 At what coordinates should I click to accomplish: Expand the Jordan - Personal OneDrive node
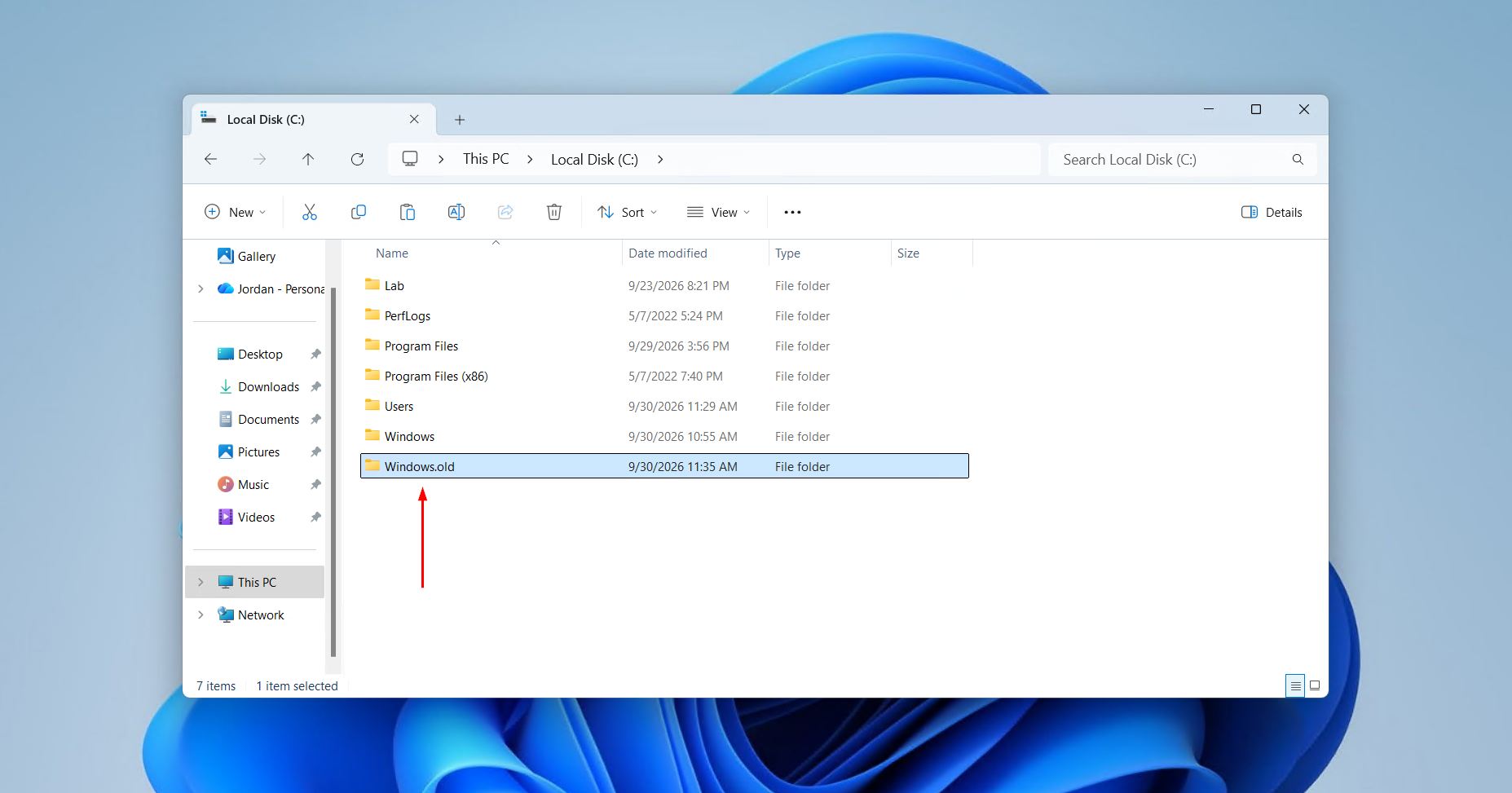tap(201, 289)
